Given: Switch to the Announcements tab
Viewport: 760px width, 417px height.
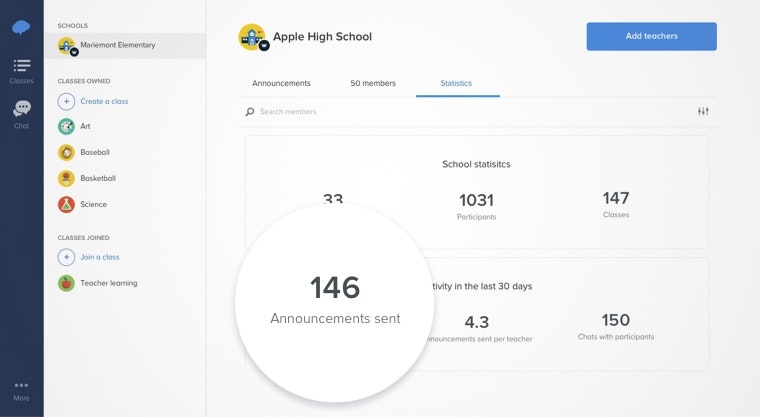Looking at the screenshot, I should tap(281, 83).
